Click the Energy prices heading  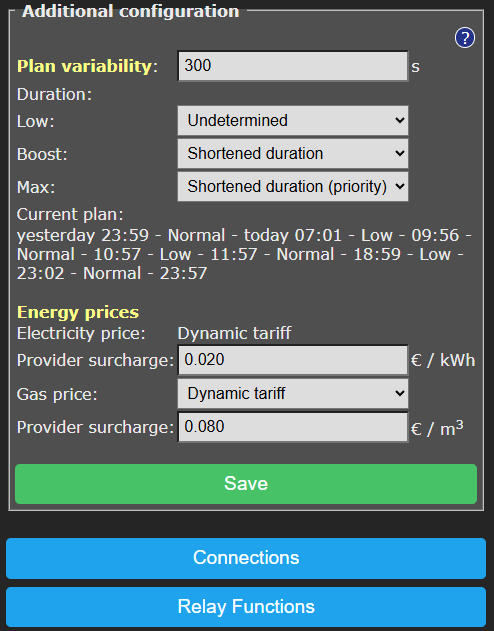pos(78,312)
